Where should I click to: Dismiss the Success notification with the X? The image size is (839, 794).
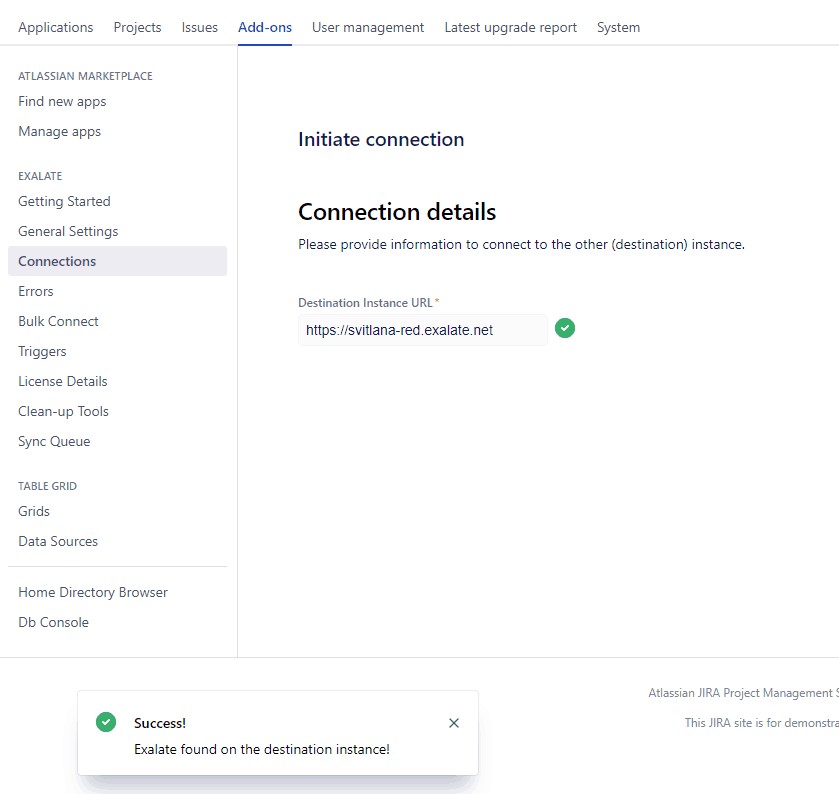[x=454, y=723]
